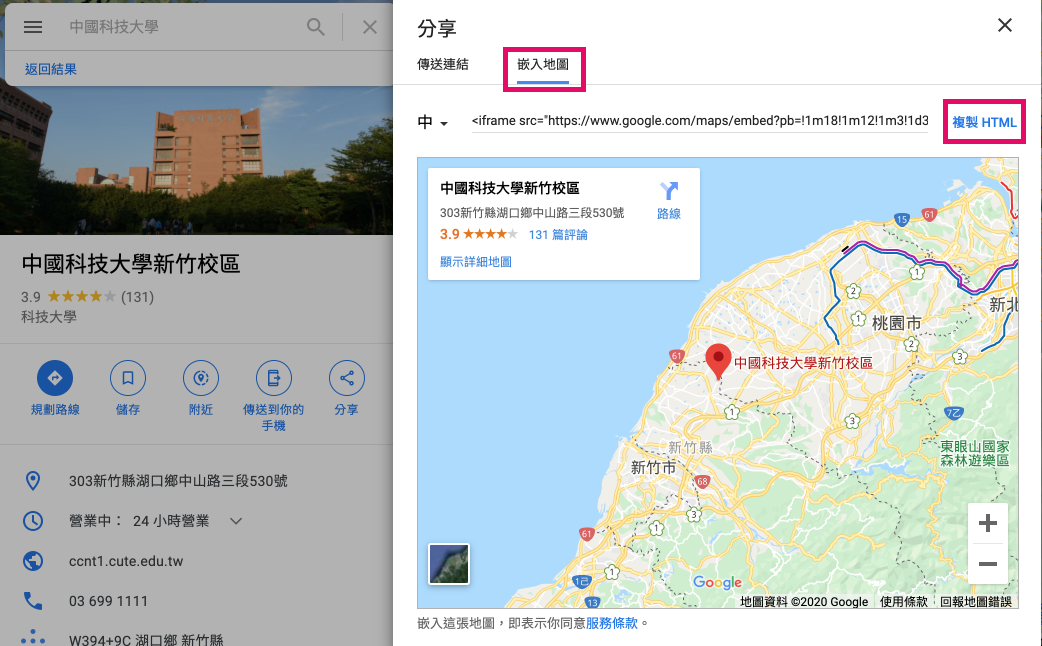Click send to your phone icon
Screen dimensions: 1042x646
274,378
